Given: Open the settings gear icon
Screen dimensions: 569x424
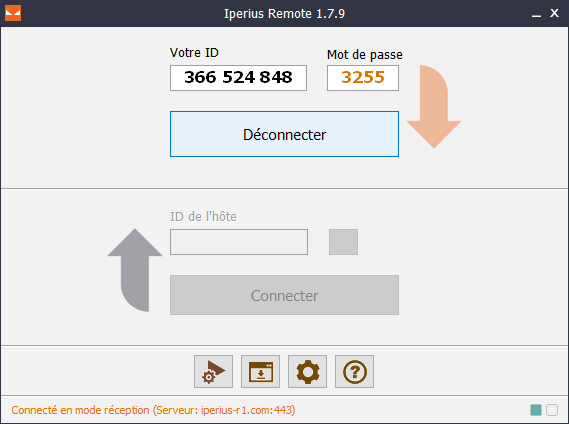Looking at the screenshot, I should tap(307, 371).
